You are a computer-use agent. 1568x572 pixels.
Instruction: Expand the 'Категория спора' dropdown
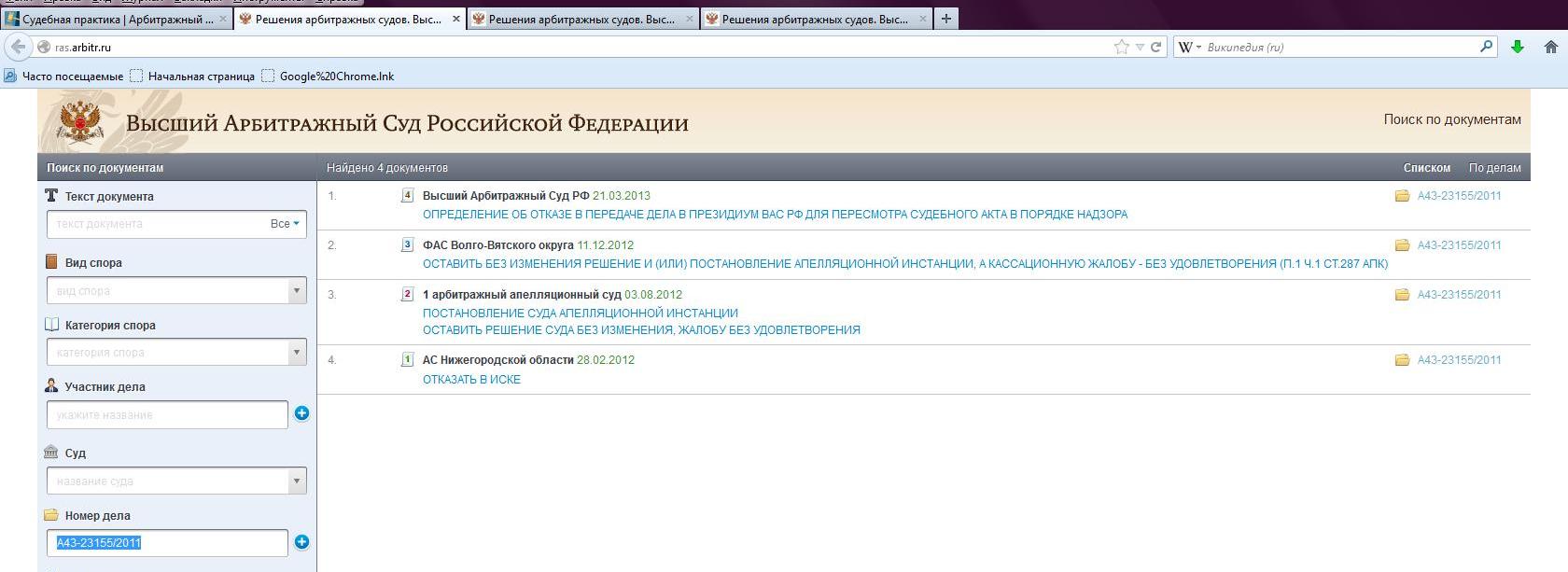297,353
